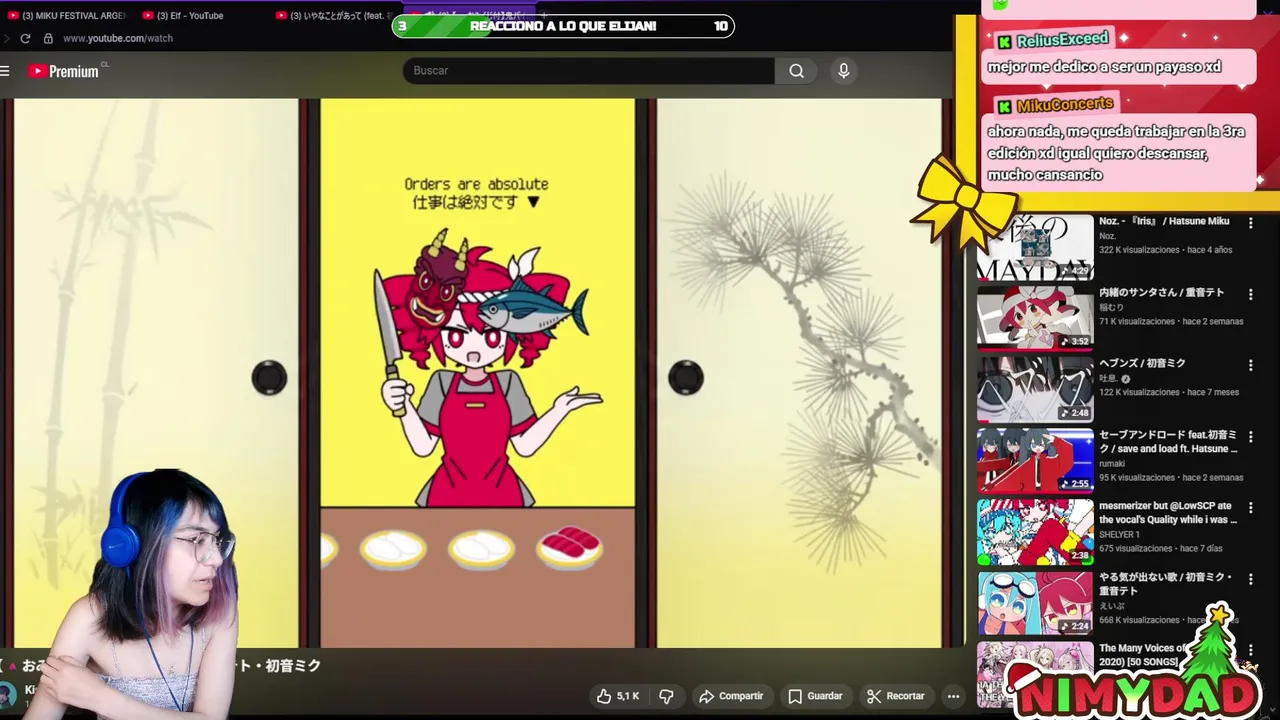The image size is (1280, 720).
Task: Open the セーブアンドロード video thumbnail
Action: click(1035, 460)
